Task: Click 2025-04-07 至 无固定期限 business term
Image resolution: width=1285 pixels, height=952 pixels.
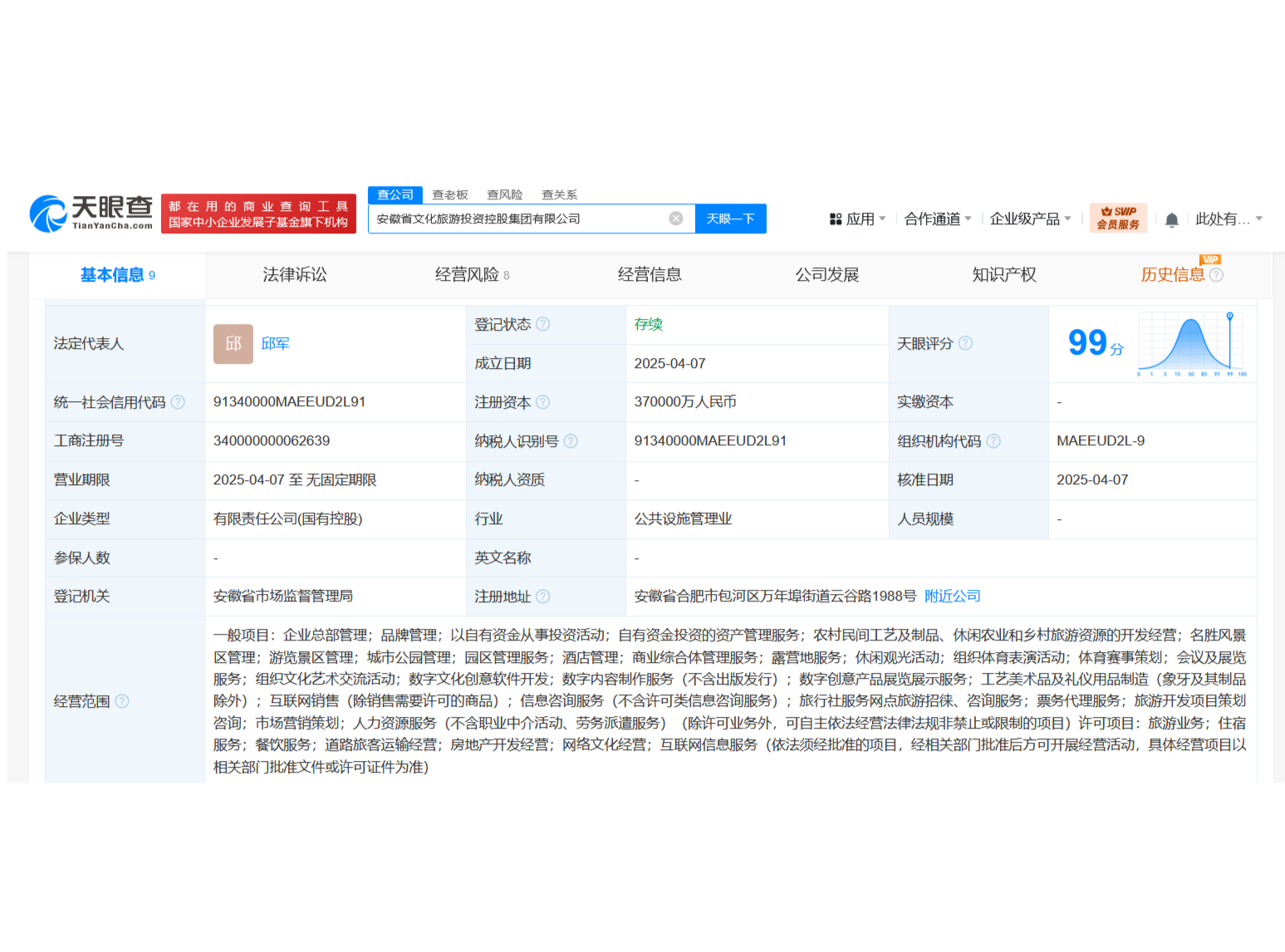Action: click(x=295, y=480)
